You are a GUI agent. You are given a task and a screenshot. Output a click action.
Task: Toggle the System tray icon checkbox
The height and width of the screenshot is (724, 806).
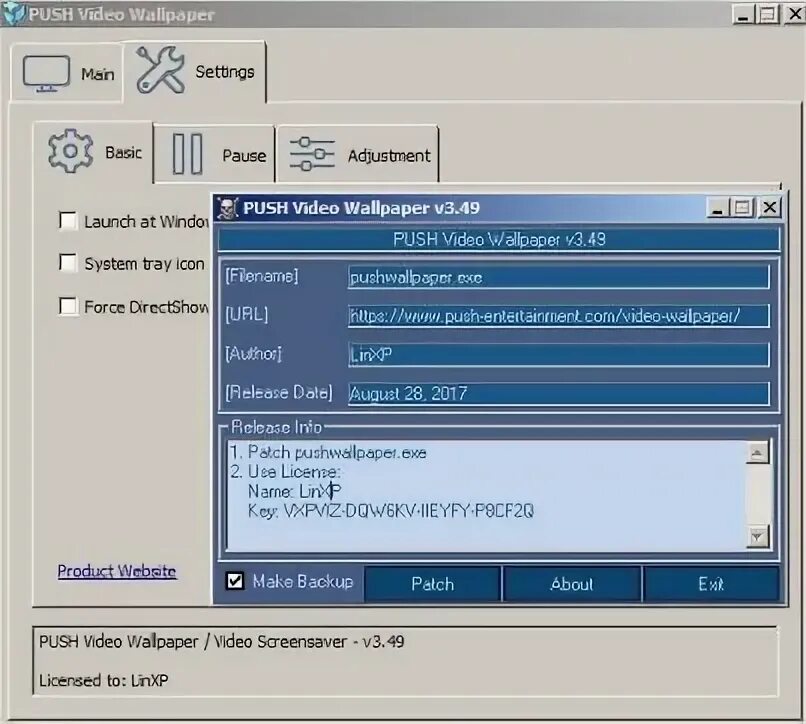point(68,263)
